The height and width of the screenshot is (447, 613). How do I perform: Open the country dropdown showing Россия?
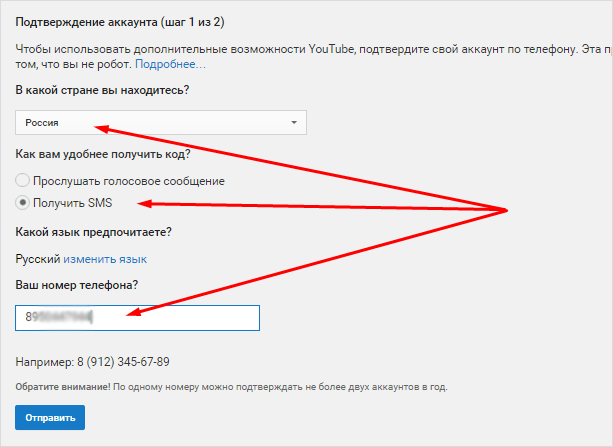pyautogui.click(x=161, y=123)
